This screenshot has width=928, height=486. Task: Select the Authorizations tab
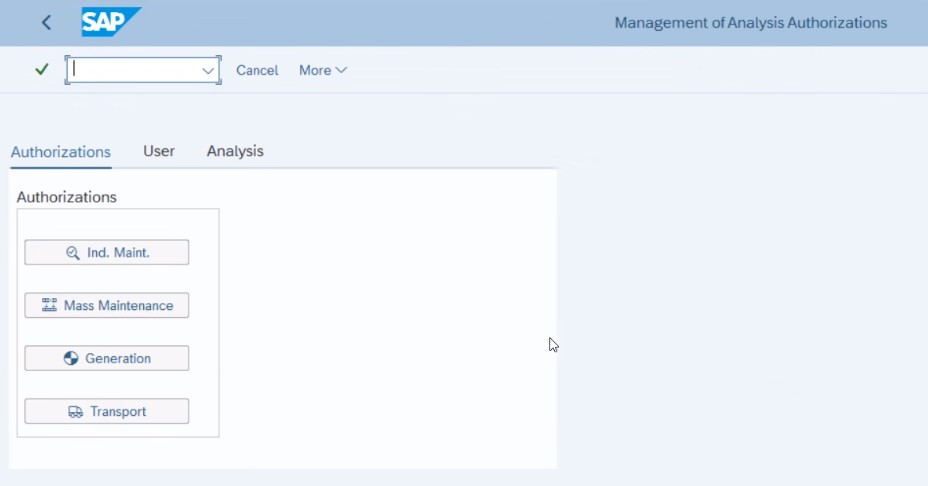point(60,152)
